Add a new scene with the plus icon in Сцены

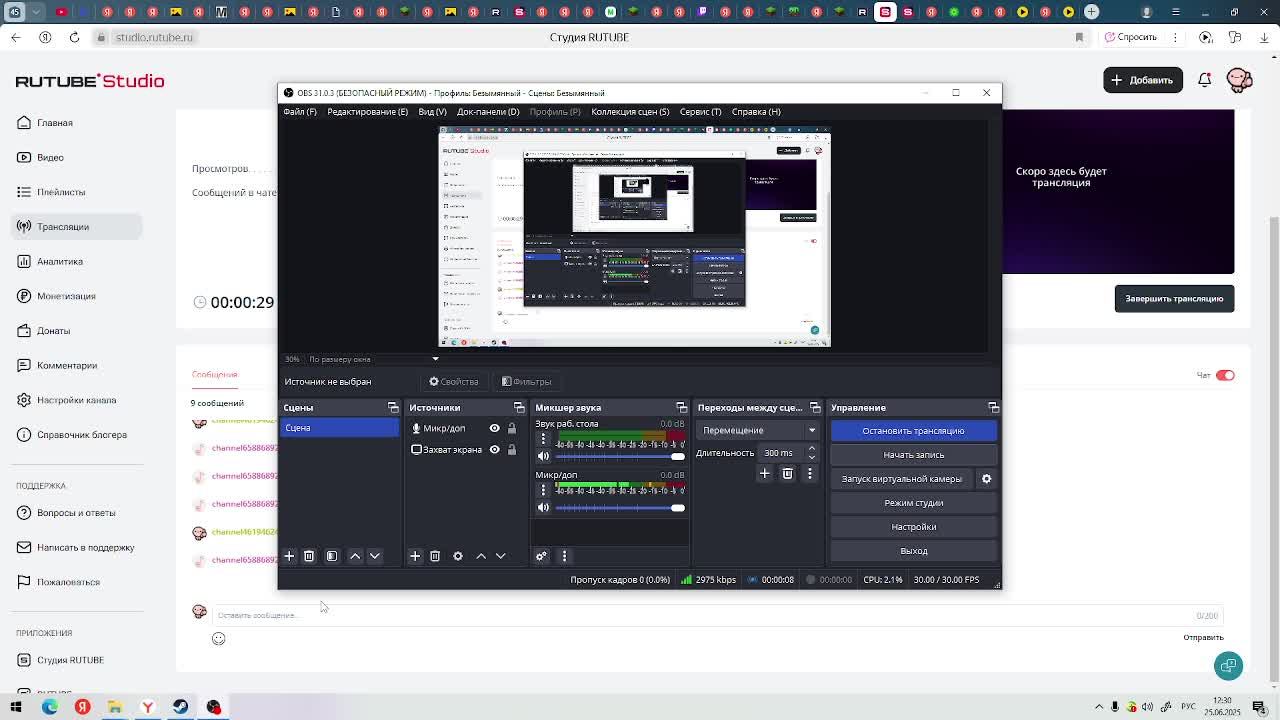coord(289,556)
